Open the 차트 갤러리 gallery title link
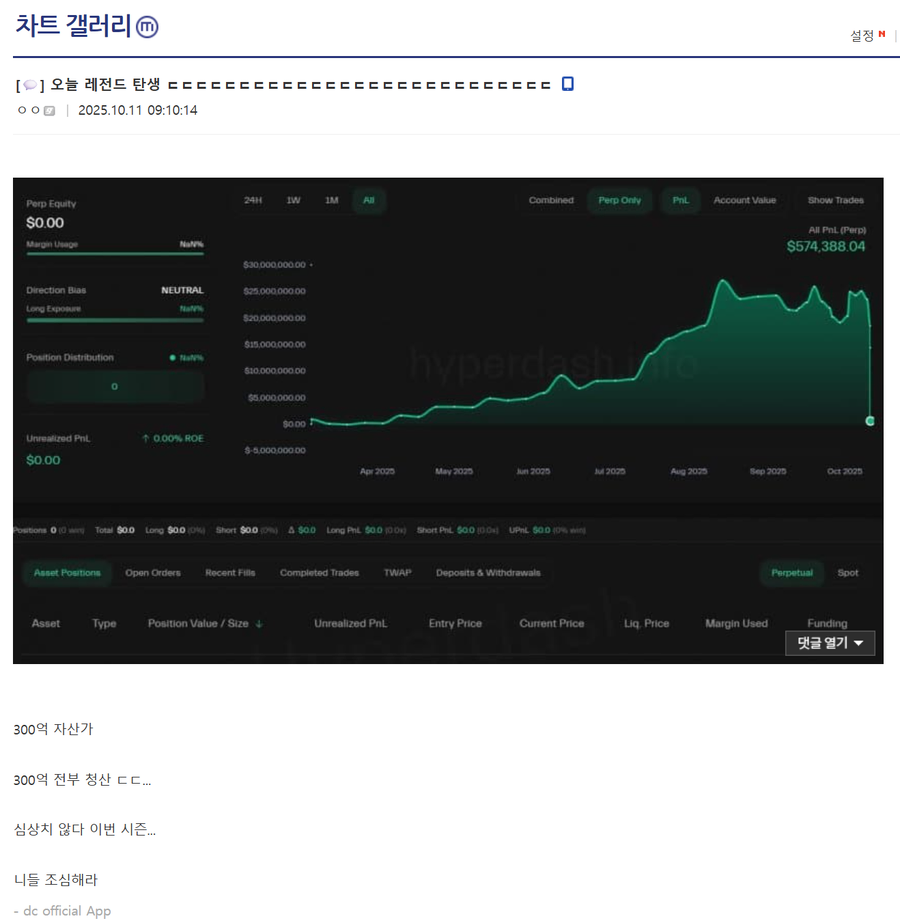 click(x=73, y=27)
